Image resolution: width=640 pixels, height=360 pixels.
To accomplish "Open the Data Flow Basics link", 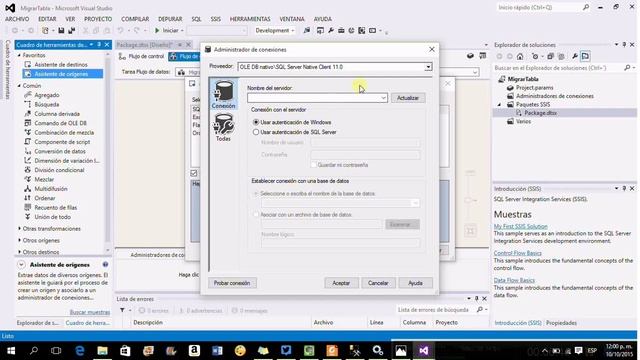I will point(514,280).
